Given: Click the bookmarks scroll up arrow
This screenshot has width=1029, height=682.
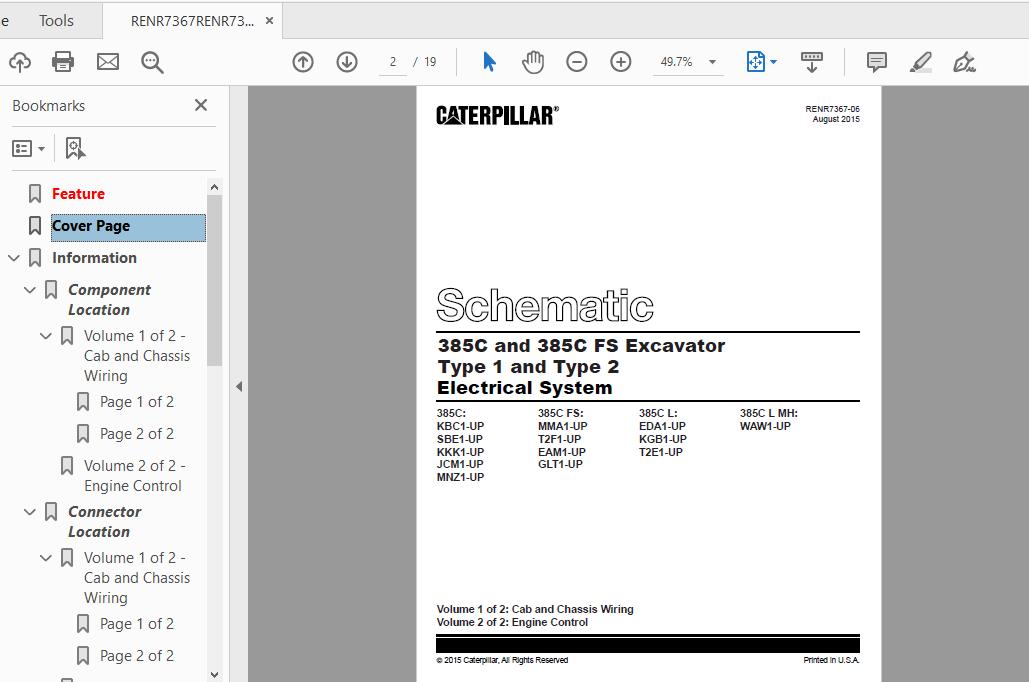Looking at the screenshot, I should pos(214,187).
